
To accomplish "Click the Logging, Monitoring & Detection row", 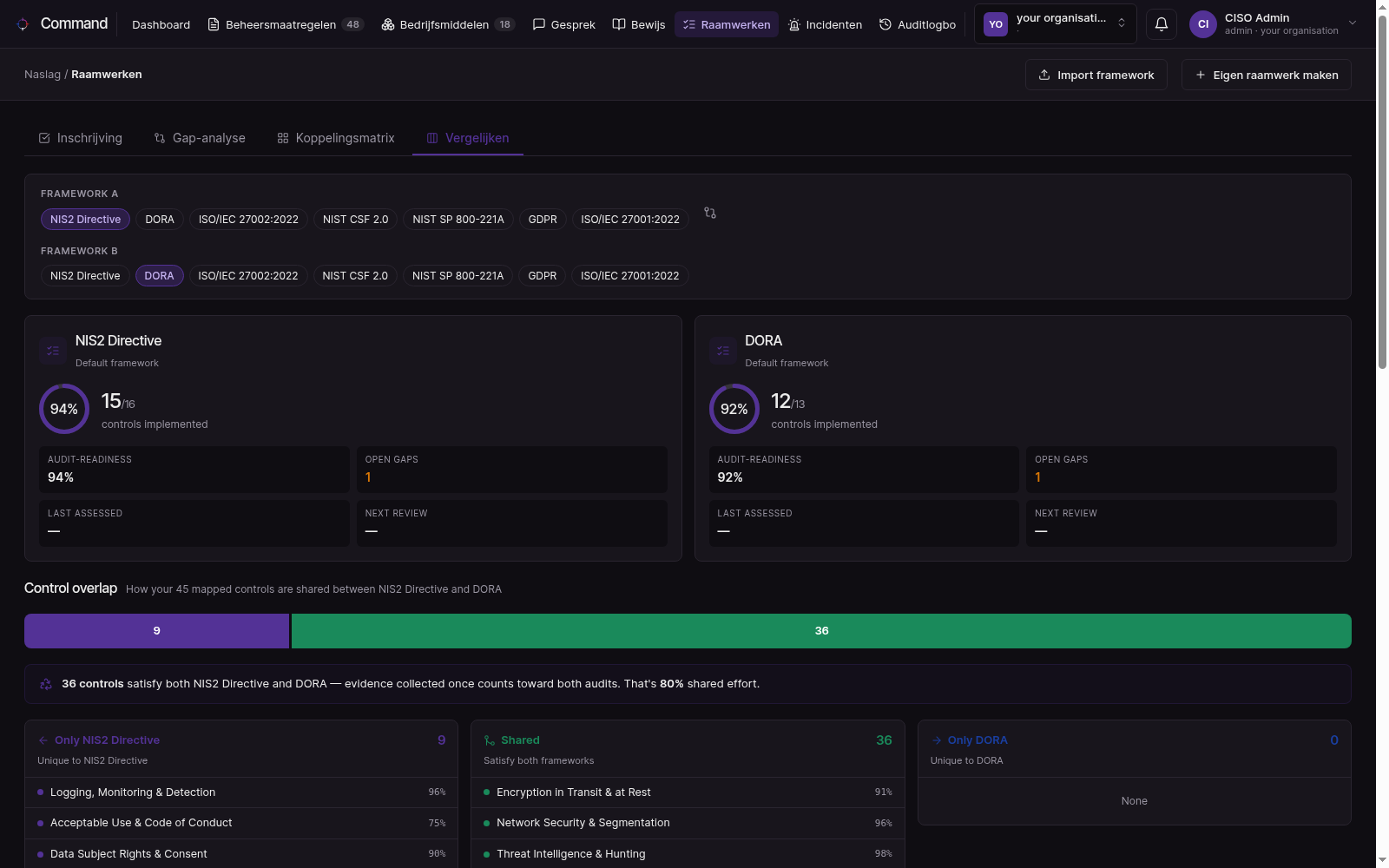I will click(x=241, y=792).
